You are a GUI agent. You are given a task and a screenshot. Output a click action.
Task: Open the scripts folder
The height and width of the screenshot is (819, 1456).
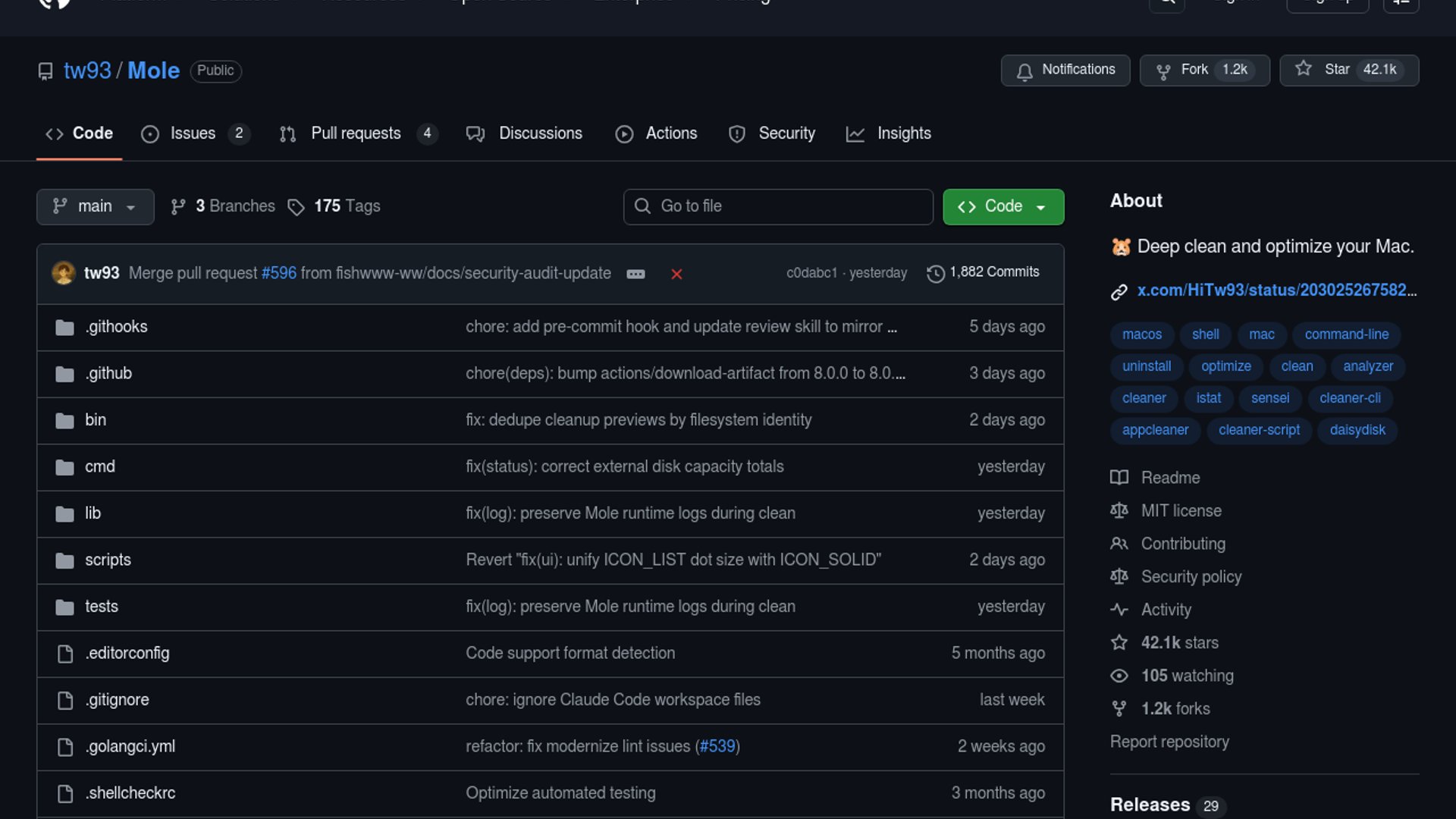[x=108, y=560]
